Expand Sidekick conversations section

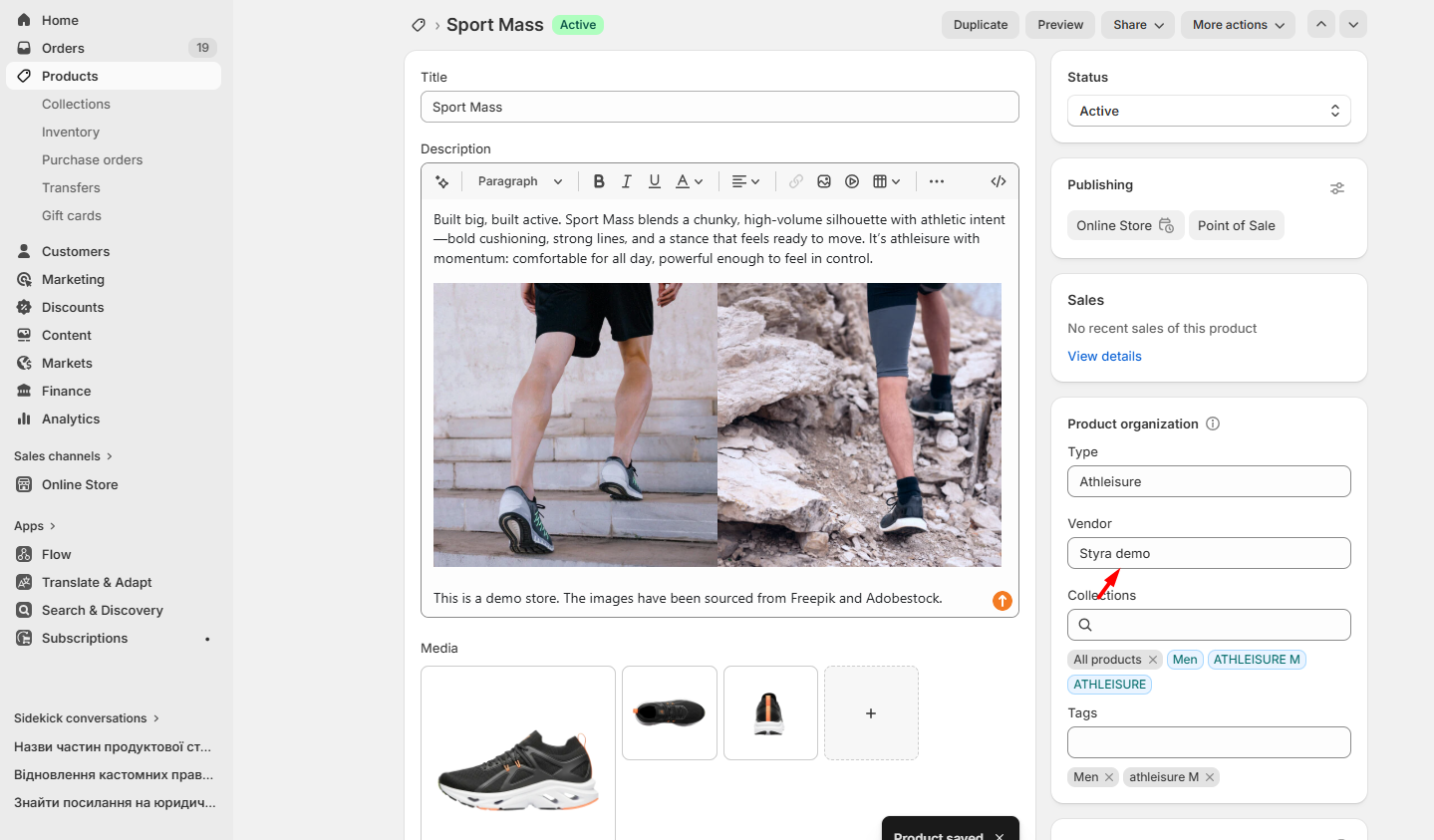click(86, 718)
